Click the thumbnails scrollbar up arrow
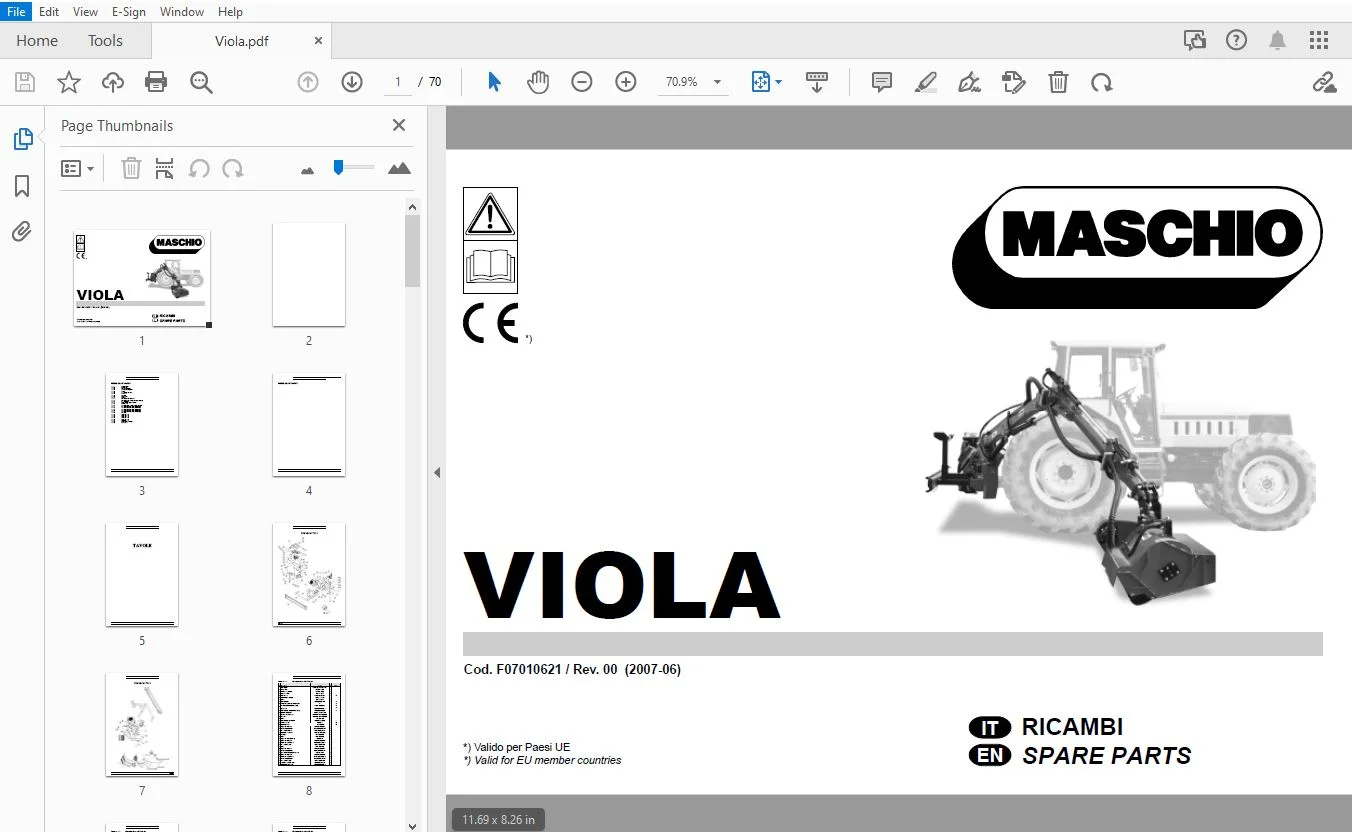This screenshot has width=1352, height=832. tap(412, 206)
